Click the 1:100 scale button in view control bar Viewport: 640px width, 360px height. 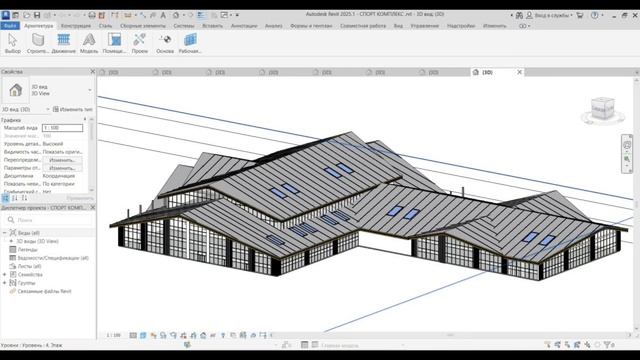(113, 335)
